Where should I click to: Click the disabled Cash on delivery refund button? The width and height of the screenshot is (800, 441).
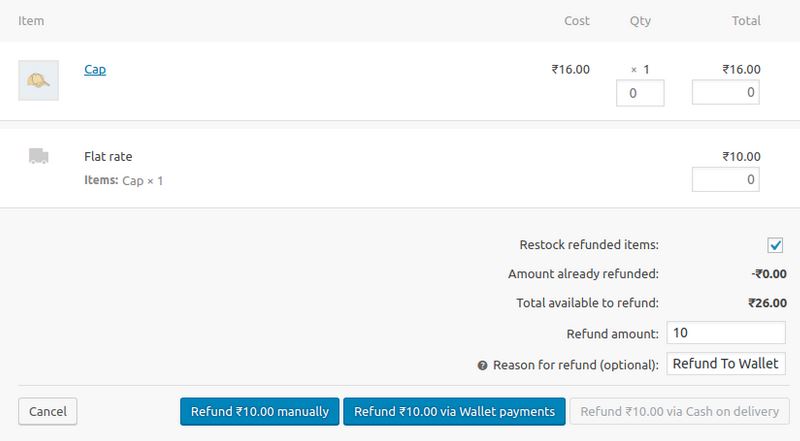tap(680, 411)
